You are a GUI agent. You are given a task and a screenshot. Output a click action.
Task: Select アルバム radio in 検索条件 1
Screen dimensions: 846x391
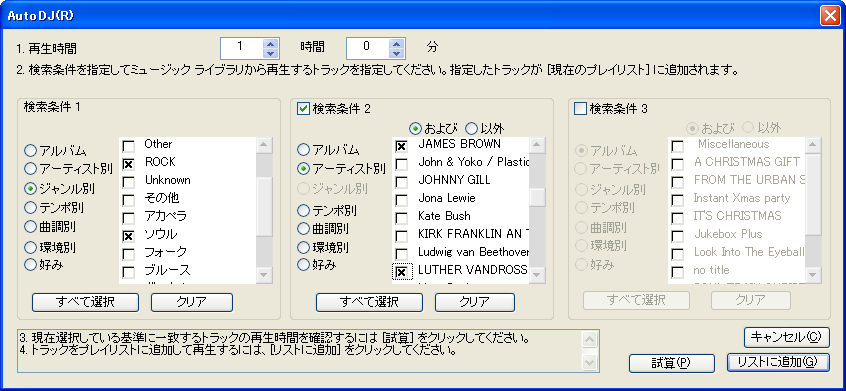31,150
